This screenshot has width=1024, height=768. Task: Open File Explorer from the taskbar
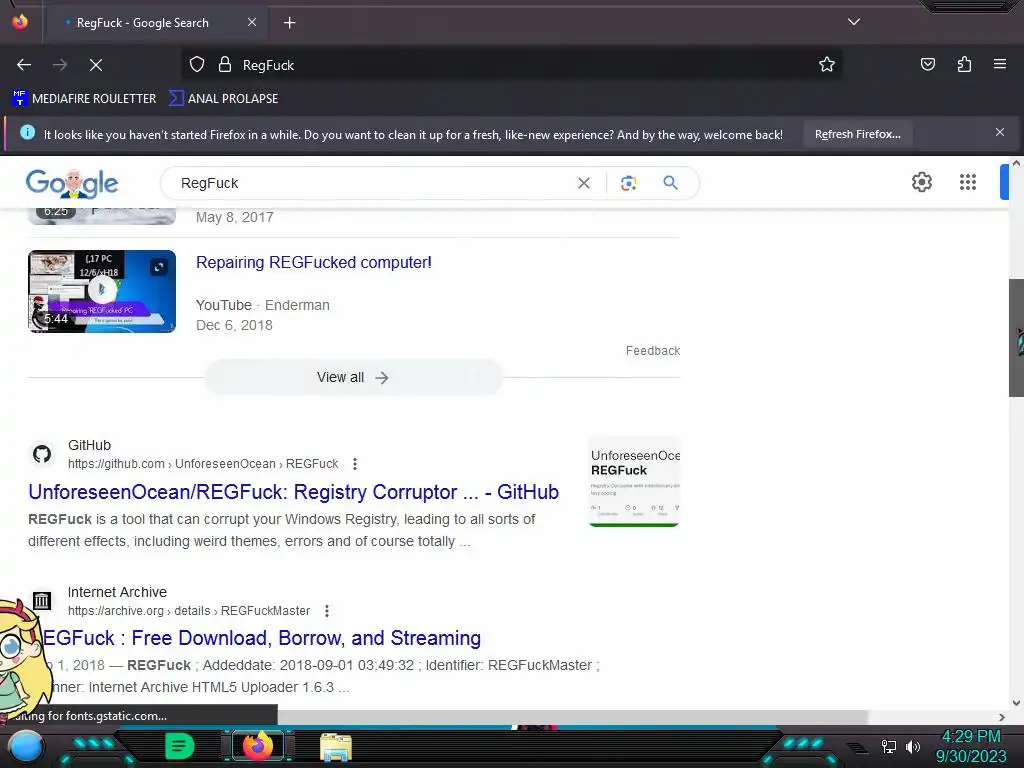click(336, 746)
